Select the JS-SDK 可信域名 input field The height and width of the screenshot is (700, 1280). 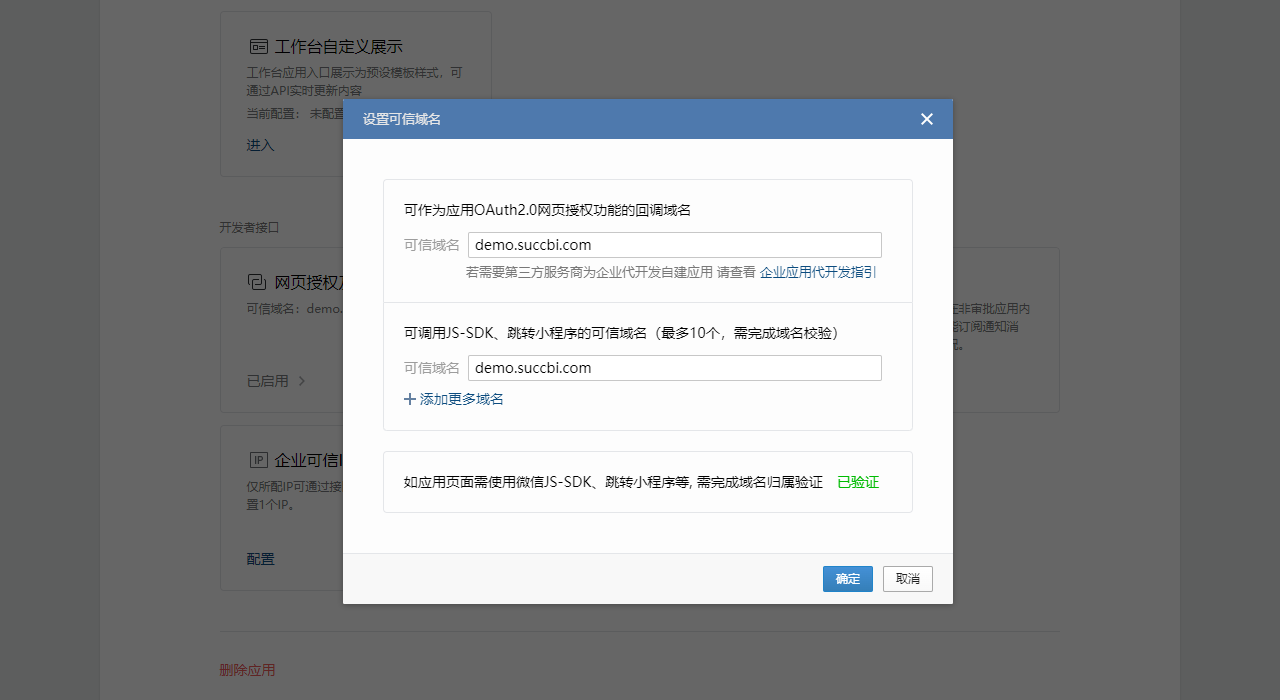tap(674, 367)
